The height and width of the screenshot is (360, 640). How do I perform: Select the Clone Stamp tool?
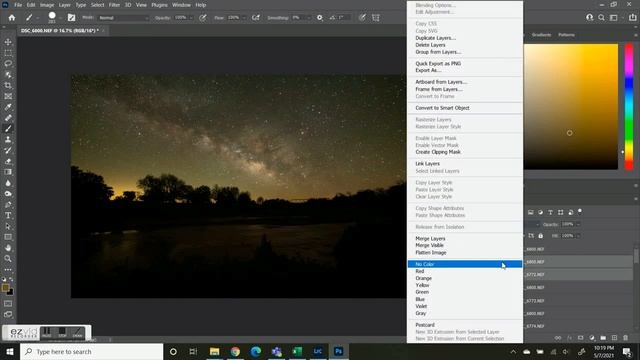(8, 140)
